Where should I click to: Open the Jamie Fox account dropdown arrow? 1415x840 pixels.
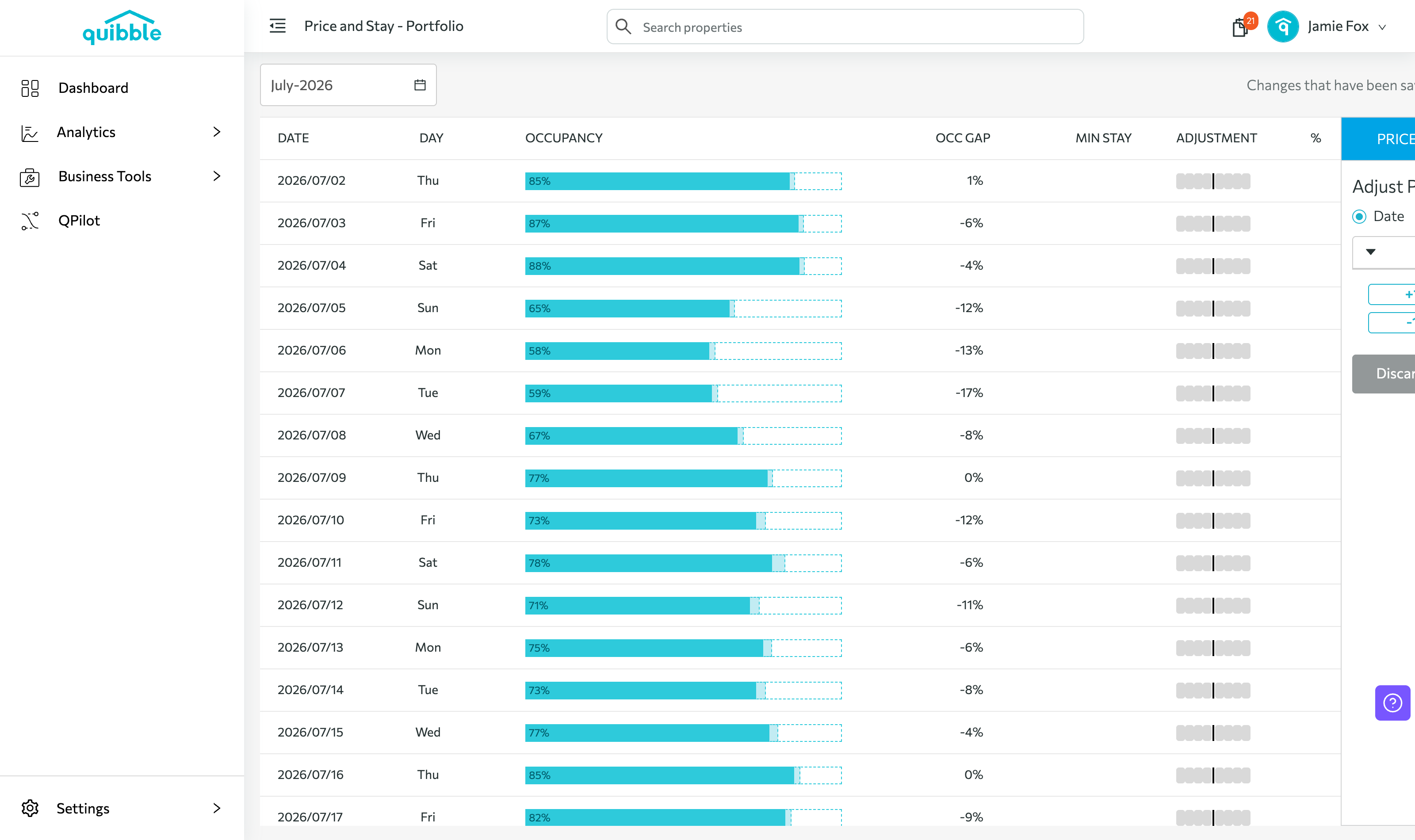1382,27
